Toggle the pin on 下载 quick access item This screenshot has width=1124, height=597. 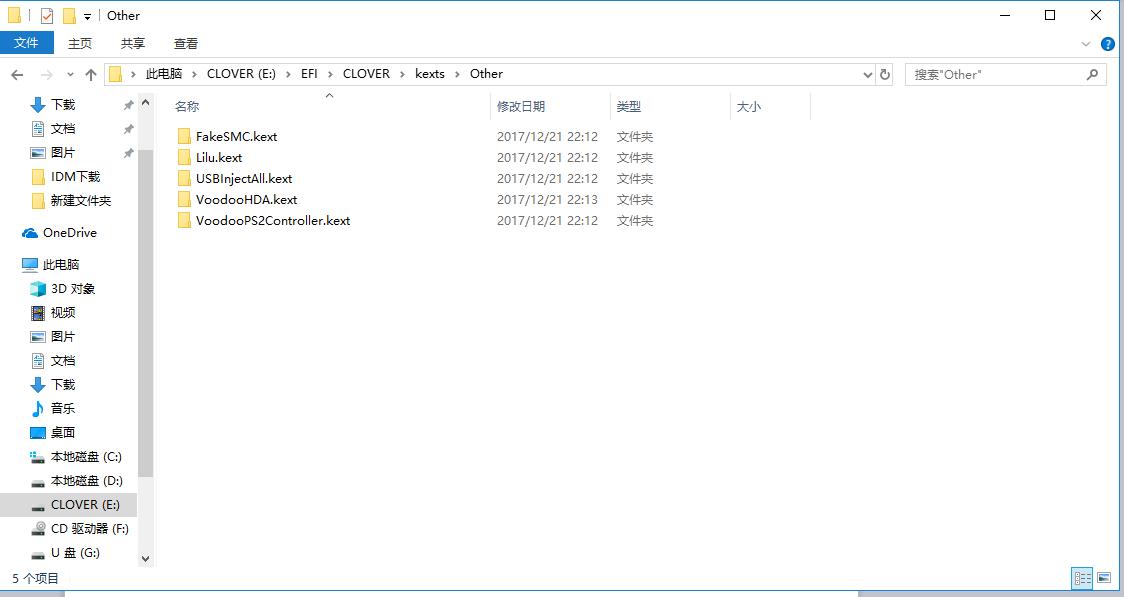click(x=128, y=103)
